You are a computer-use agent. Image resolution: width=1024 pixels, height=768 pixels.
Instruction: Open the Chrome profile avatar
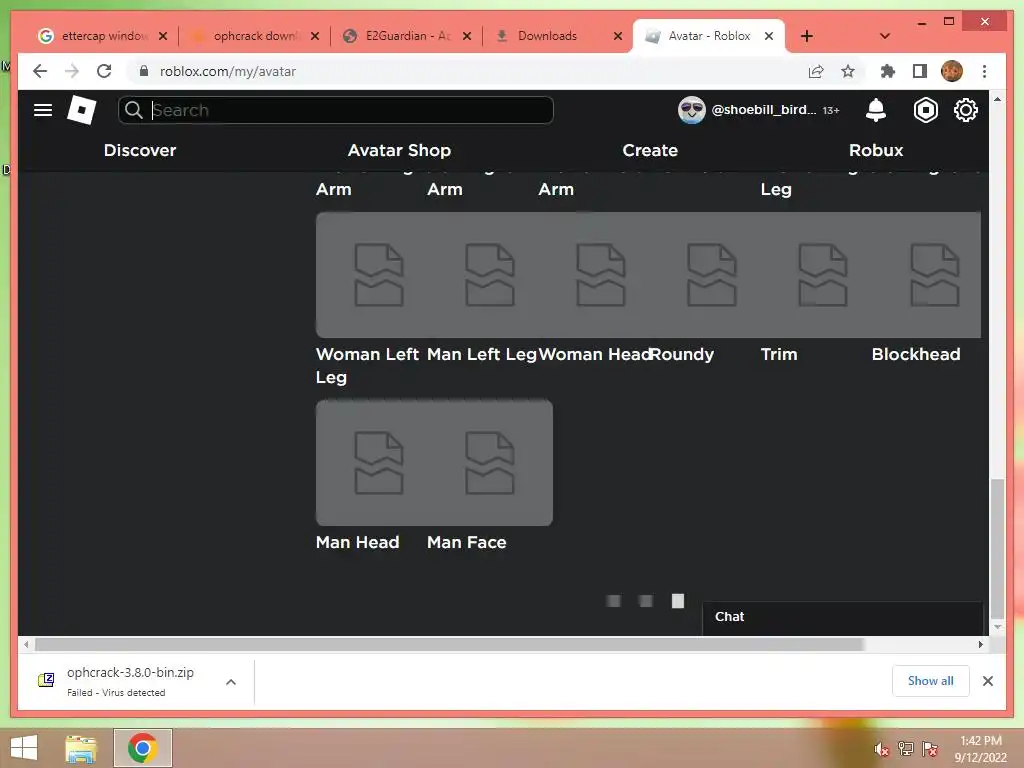point(952,71)
